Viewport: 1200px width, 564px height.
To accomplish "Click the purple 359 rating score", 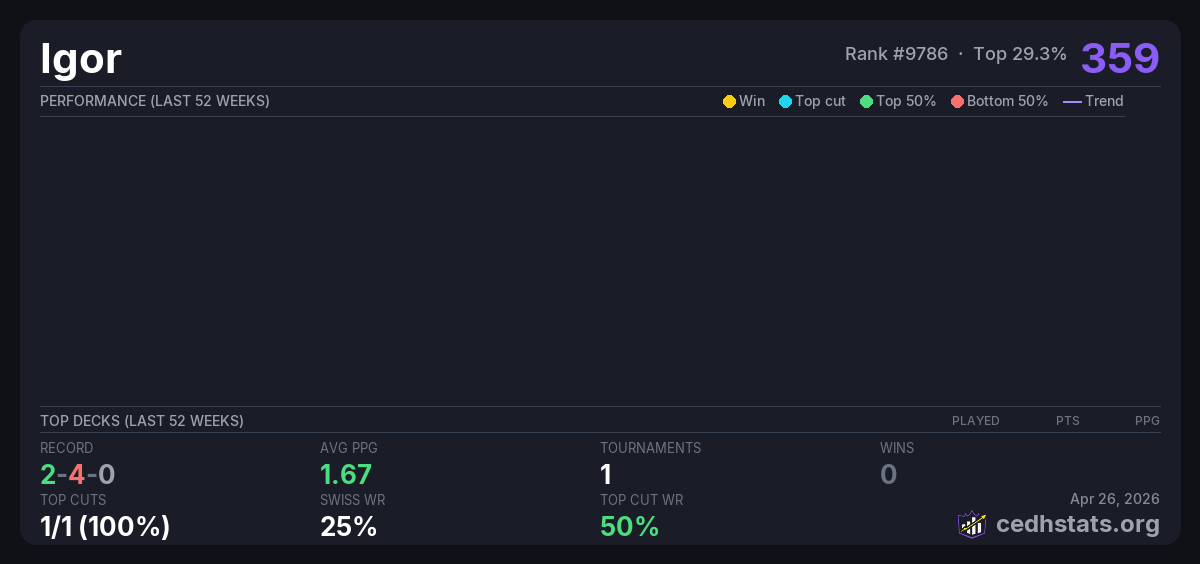I will (1119, 58).
